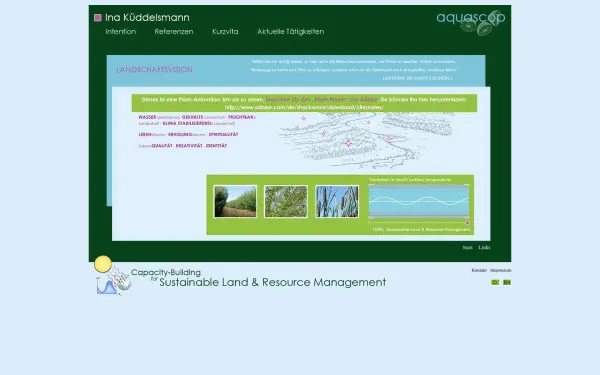Follow the Links link
Viewport: 600px width, 375px height.
(484, 248)
